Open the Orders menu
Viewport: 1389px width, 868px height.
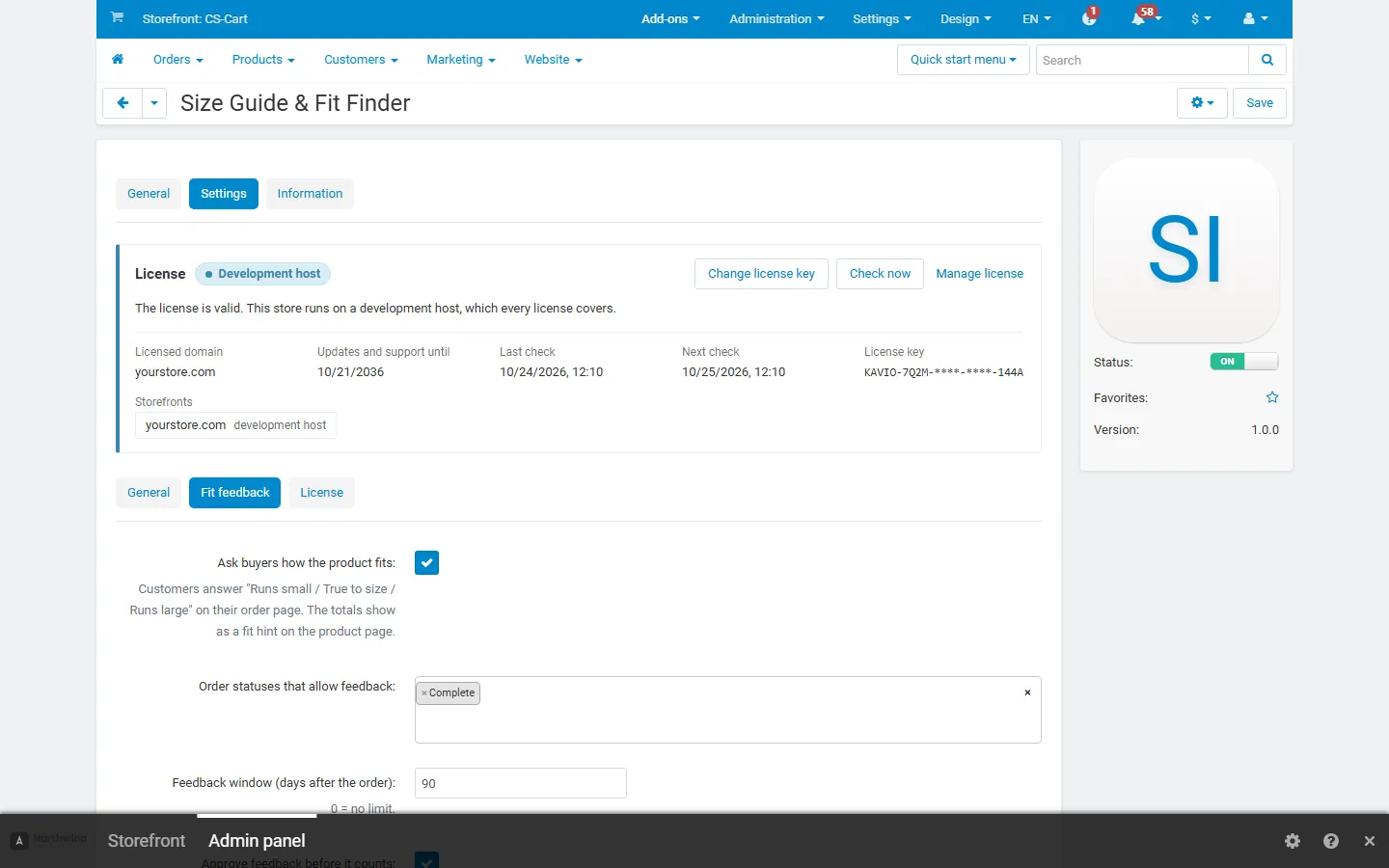pyautogui.click(x=178, y=60)
